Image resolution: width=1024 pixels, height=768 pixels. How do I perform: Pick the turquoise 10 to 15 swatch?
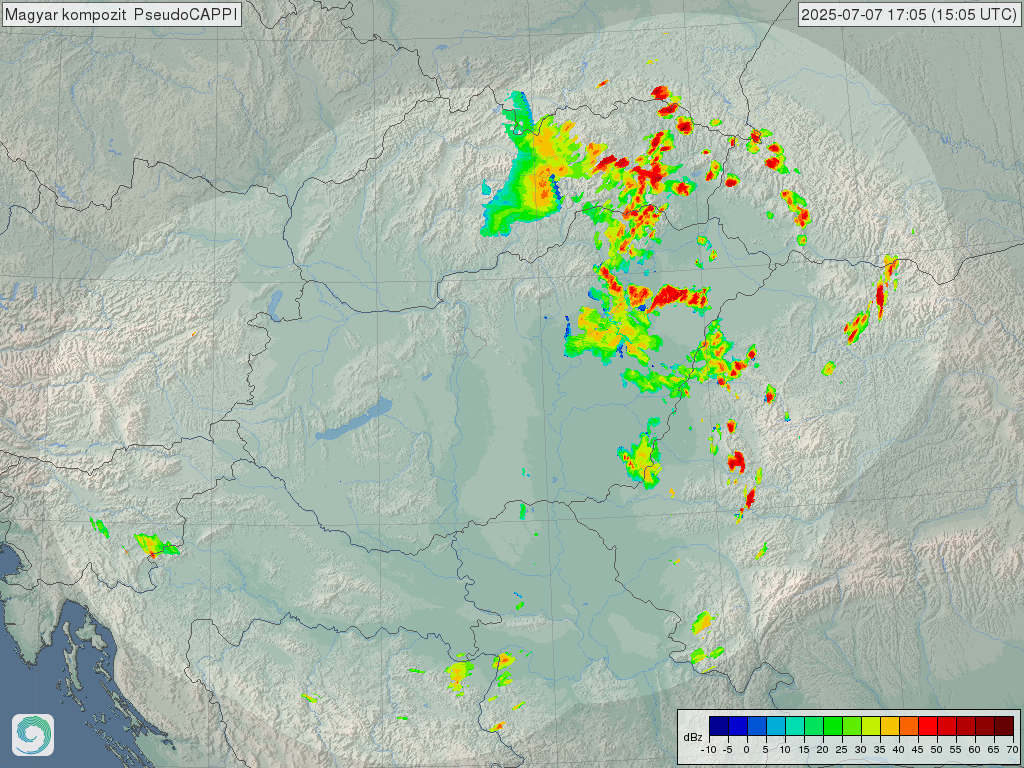(795, 726)
